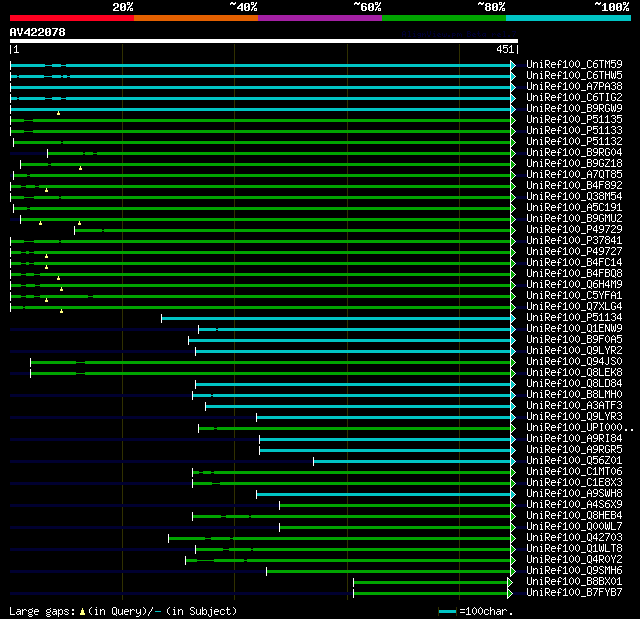Click the UniRef100_Q38M54 label
This screenshot has height=619, width=640.
tap(574, 197)
